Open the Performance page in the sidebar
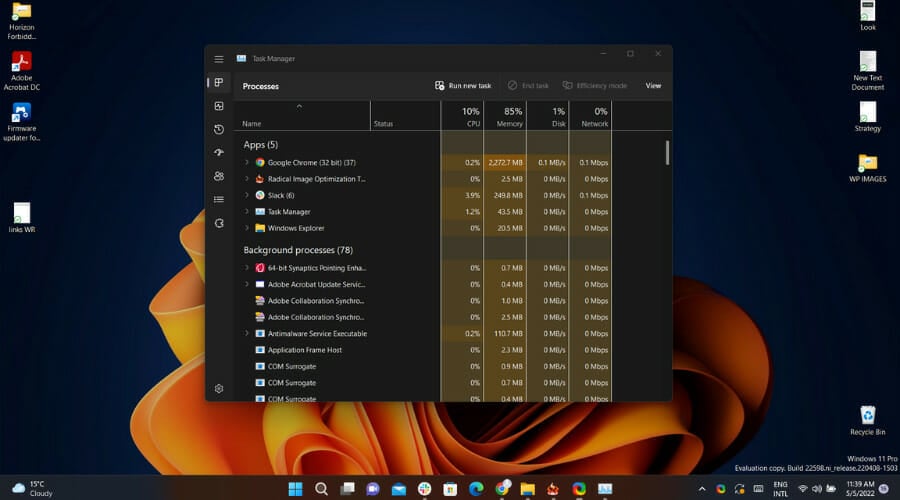 (x=219, y=106)
